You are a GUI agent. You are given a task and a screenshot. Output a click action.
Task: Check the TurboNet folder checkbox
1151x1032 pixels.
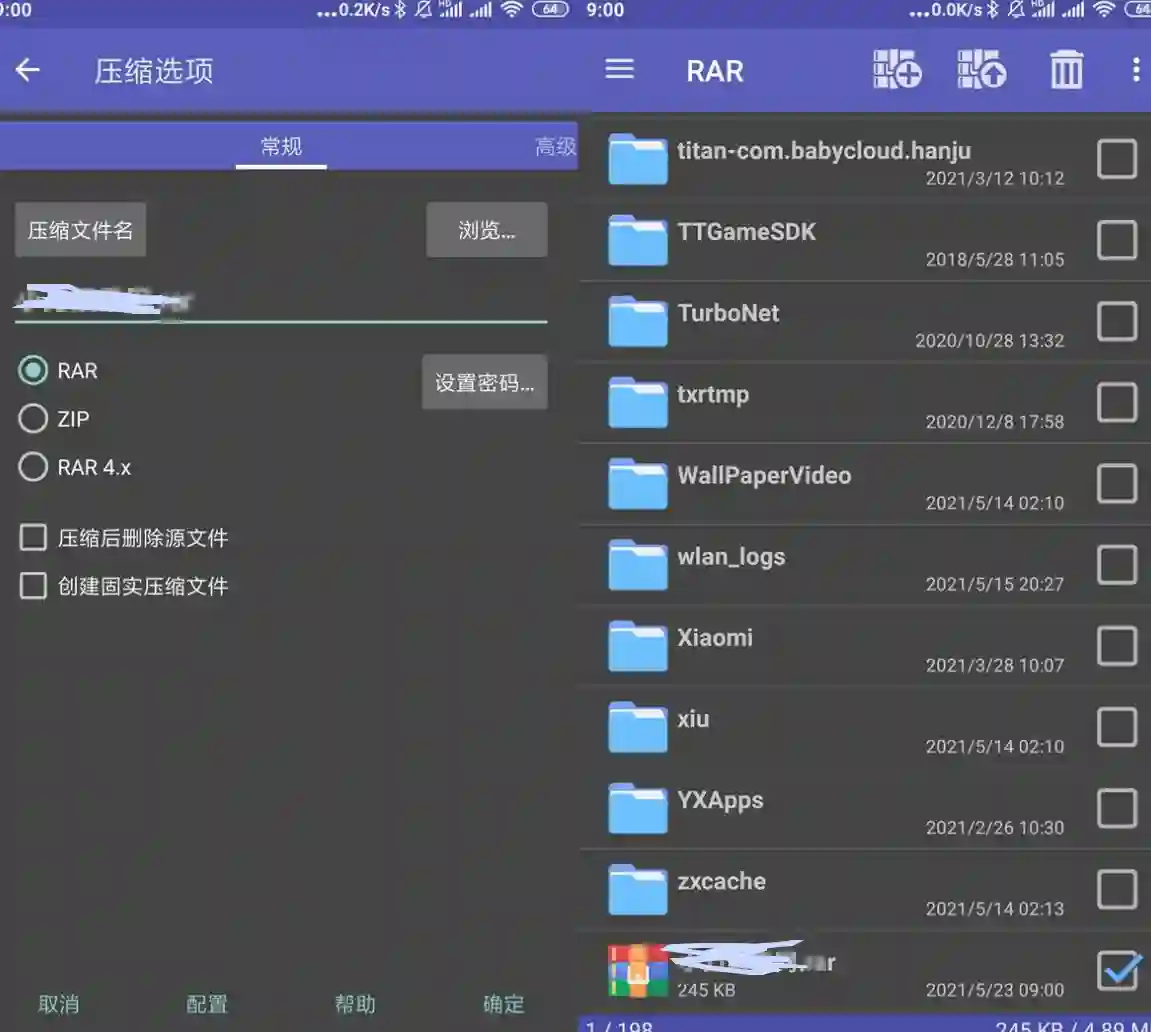click(1116, 321)
